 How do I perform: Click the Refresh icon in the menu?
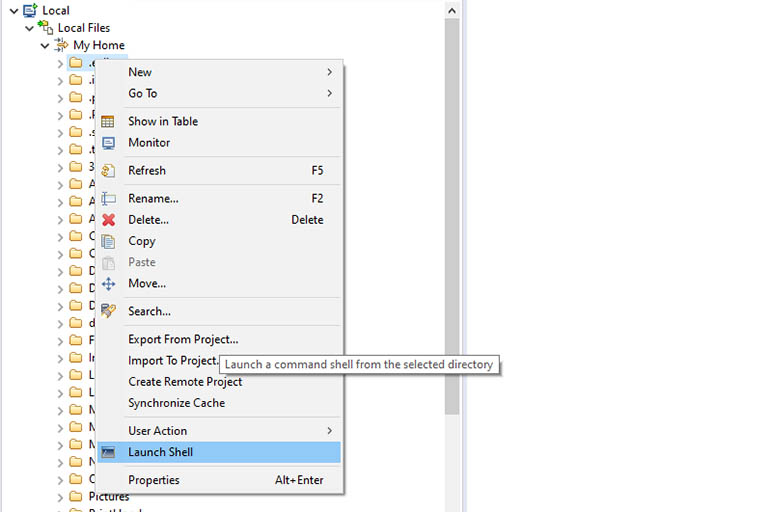[108, 171]
